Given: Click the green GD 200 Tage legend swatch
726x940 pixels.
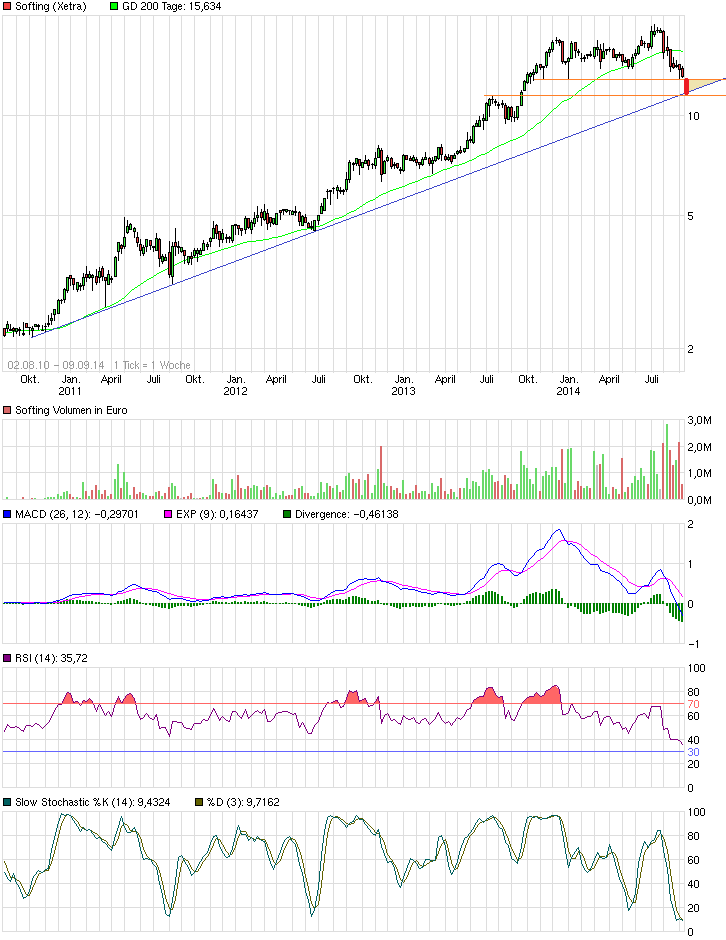Looking at the screenshot, I should coord(114,7).
